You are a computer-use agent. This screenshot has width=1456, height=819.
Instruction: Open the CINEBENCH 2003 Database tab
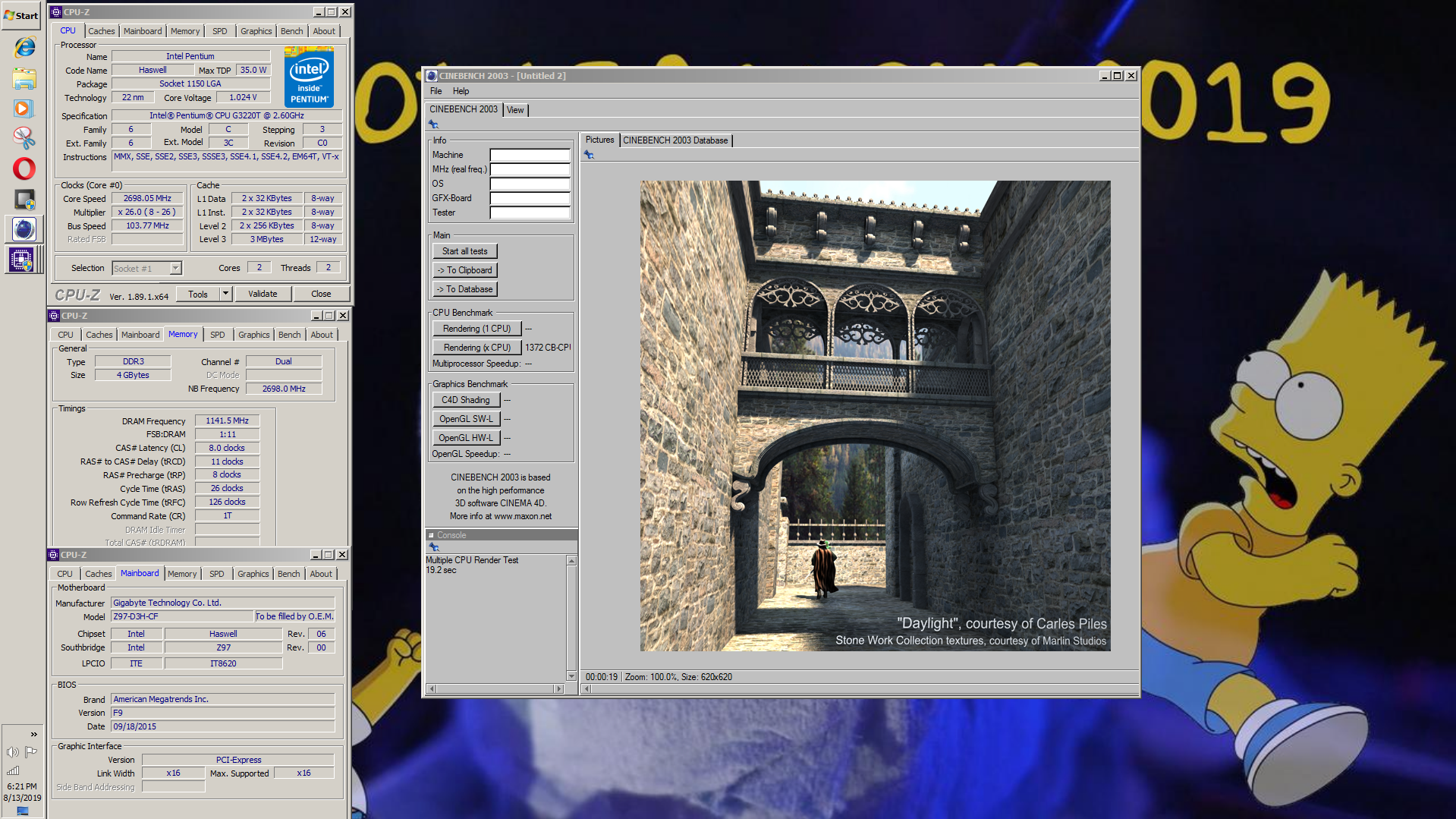coord(675,140)
